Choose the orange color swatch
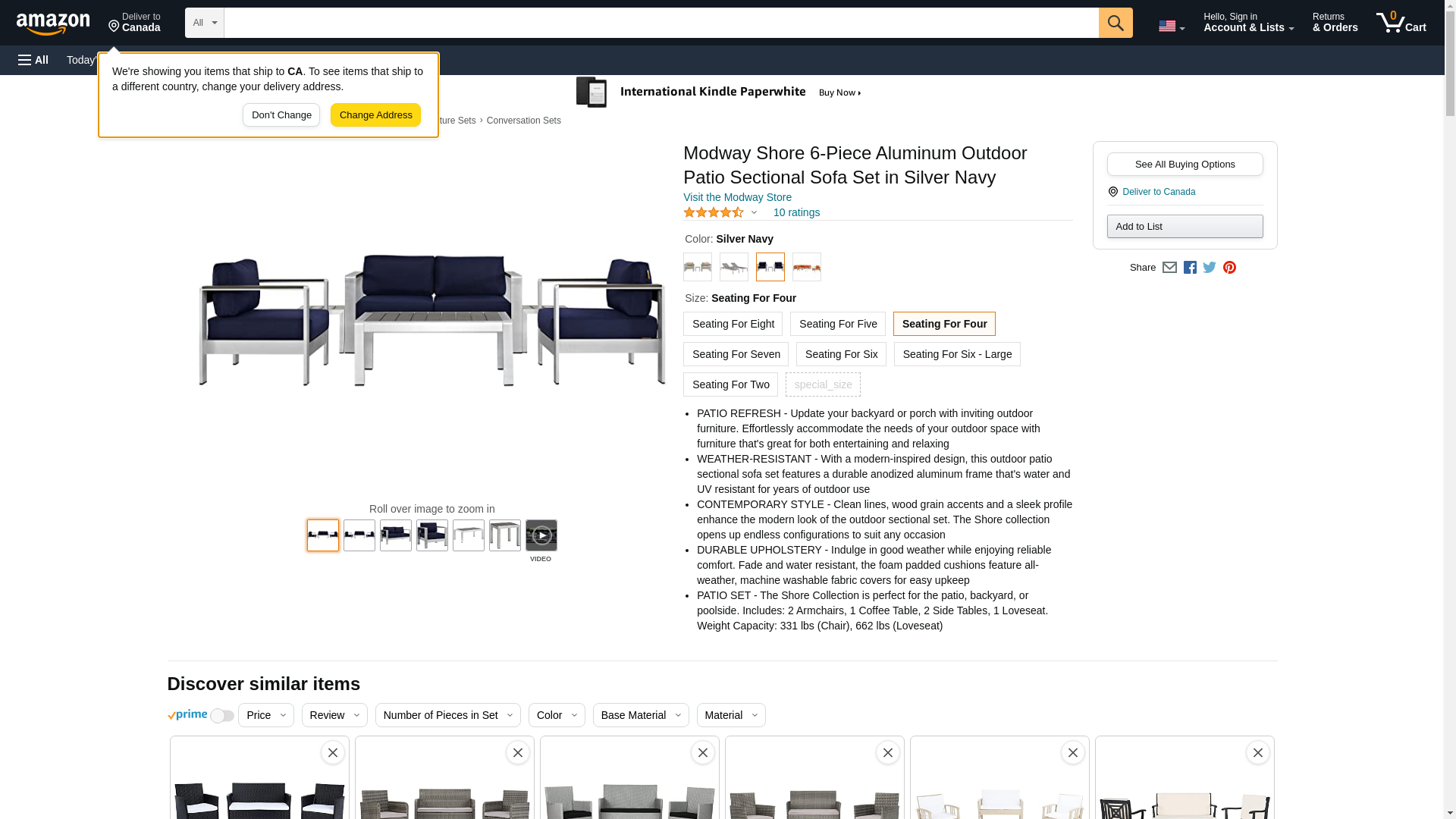Viewport: 1456px width, 819px height. [x=806, y=267]
